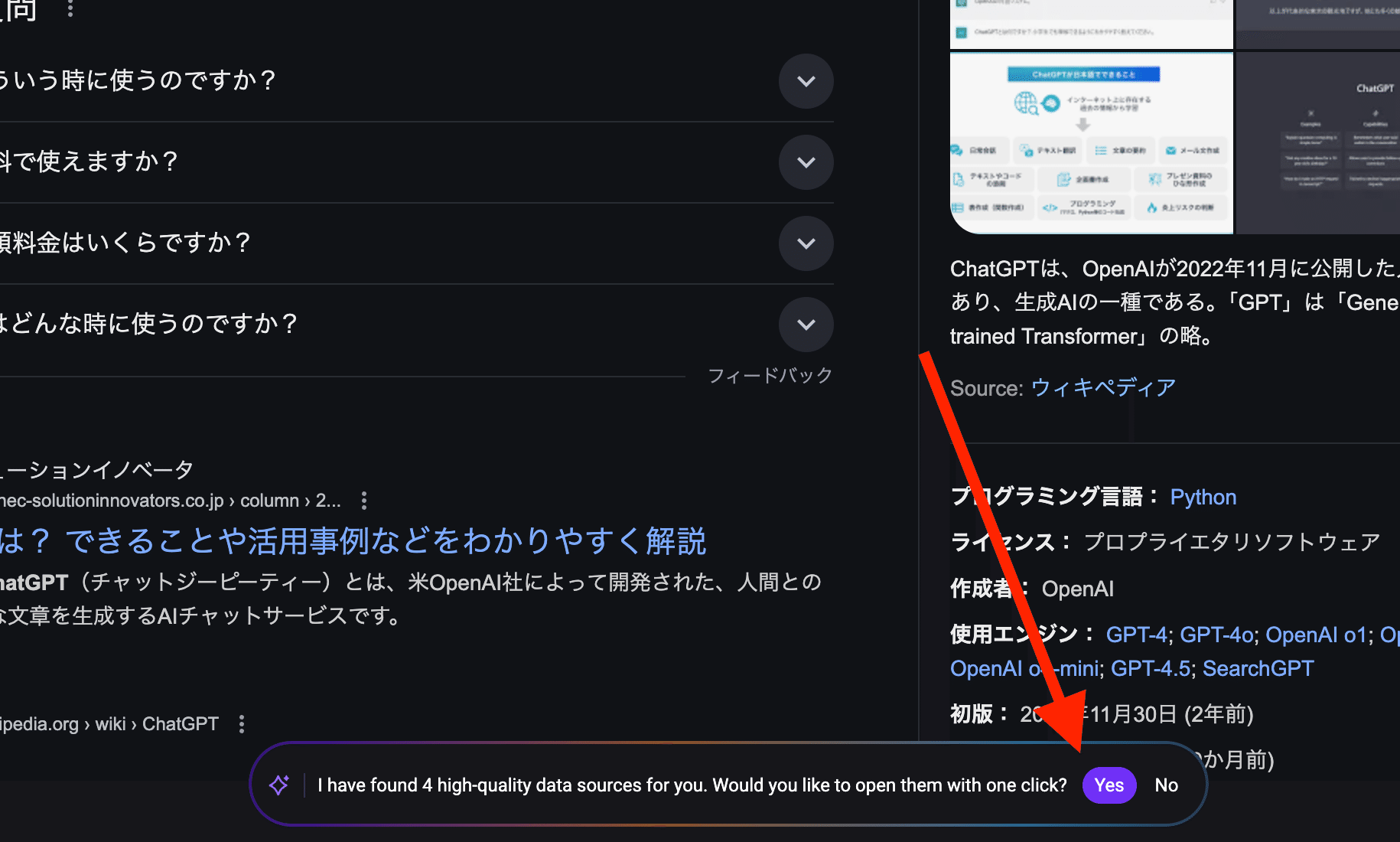Follow the Python programming language link
The width and height of the screenshot is (1400, 842).
click(x=1203, y=498)
